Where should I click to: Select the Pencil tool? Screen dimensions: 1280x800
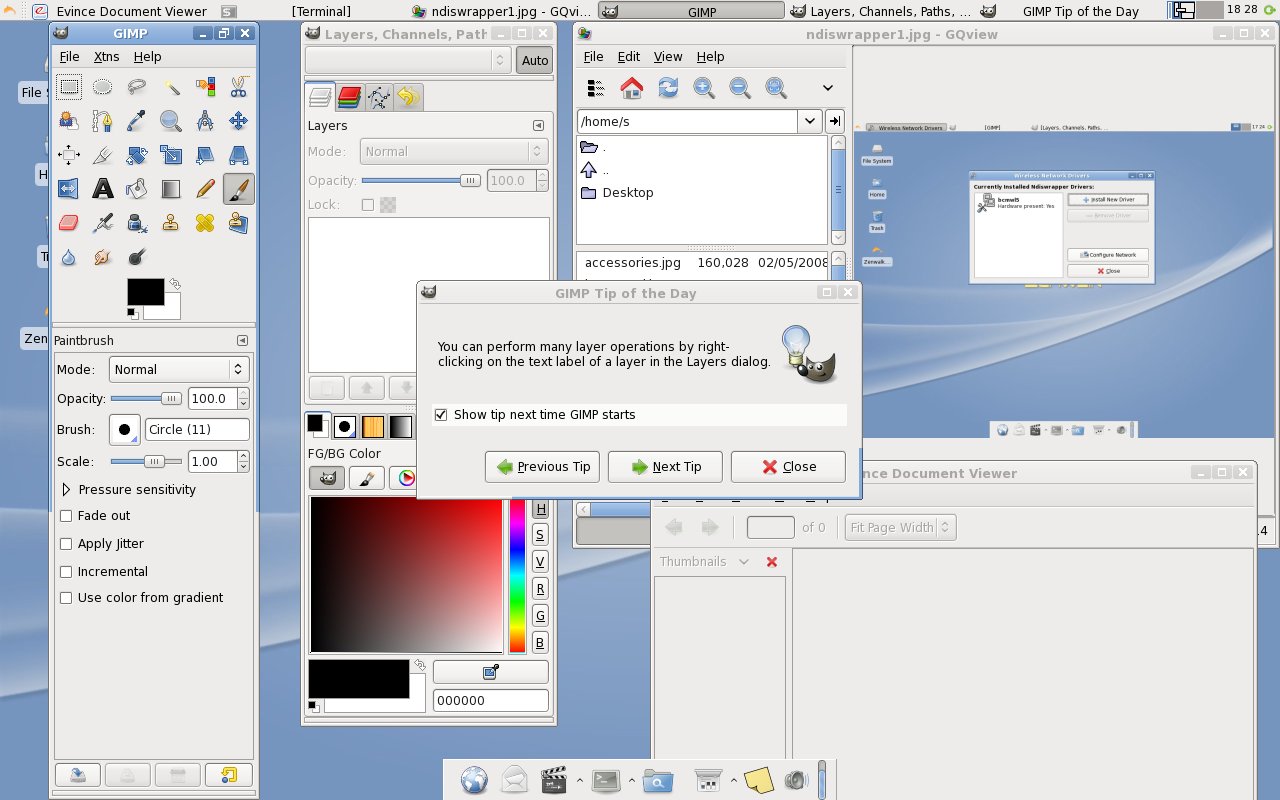tap(205, 188)
